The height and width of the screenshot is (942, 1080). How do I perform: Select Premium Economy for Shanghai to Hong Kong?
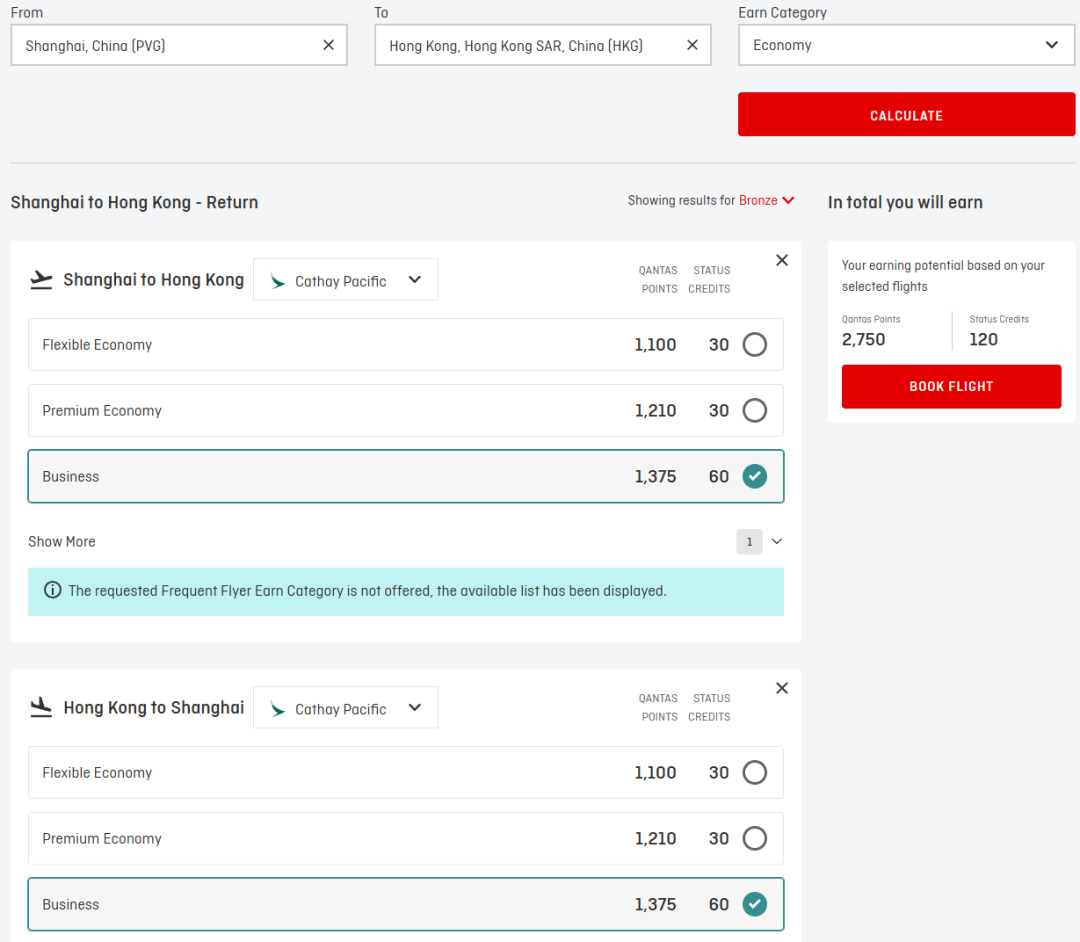[x=754, y=411]
